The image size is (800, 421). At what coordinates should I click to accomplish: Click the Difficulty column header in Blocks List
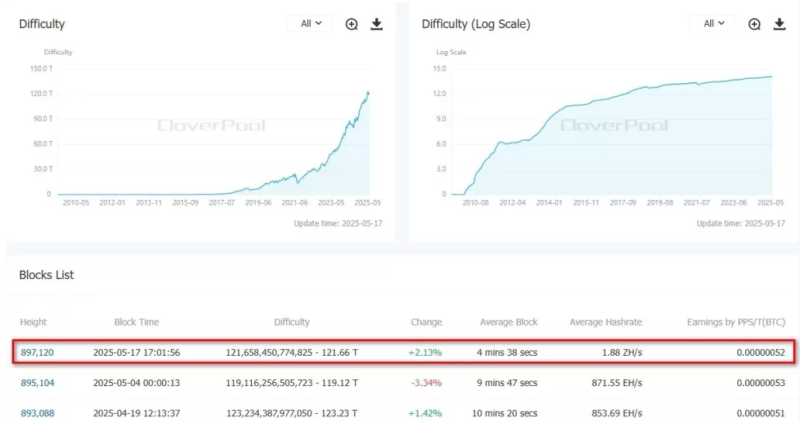291,322
